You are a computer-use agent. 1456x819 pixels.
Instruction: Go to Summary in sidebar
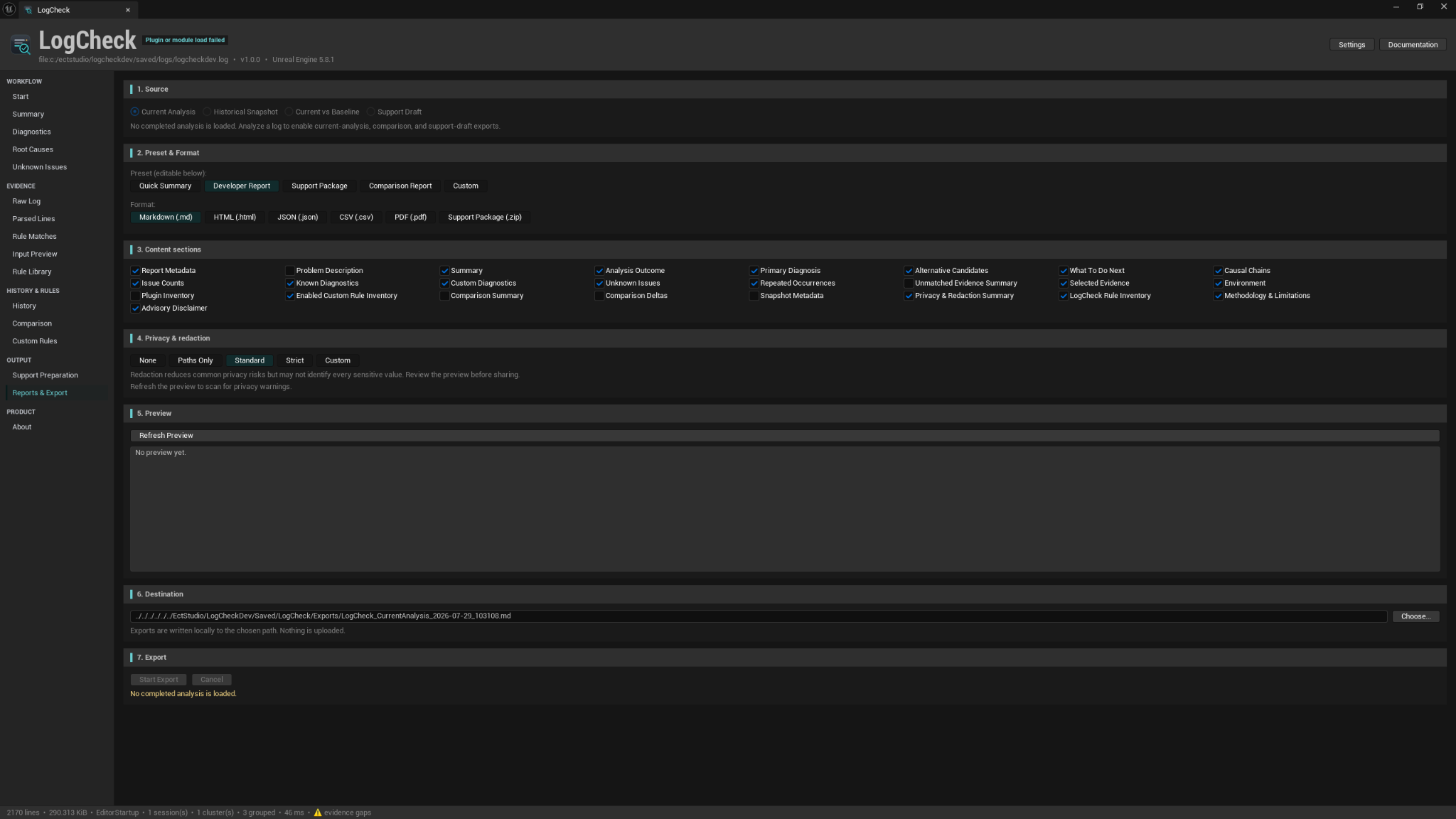[28, 114]
